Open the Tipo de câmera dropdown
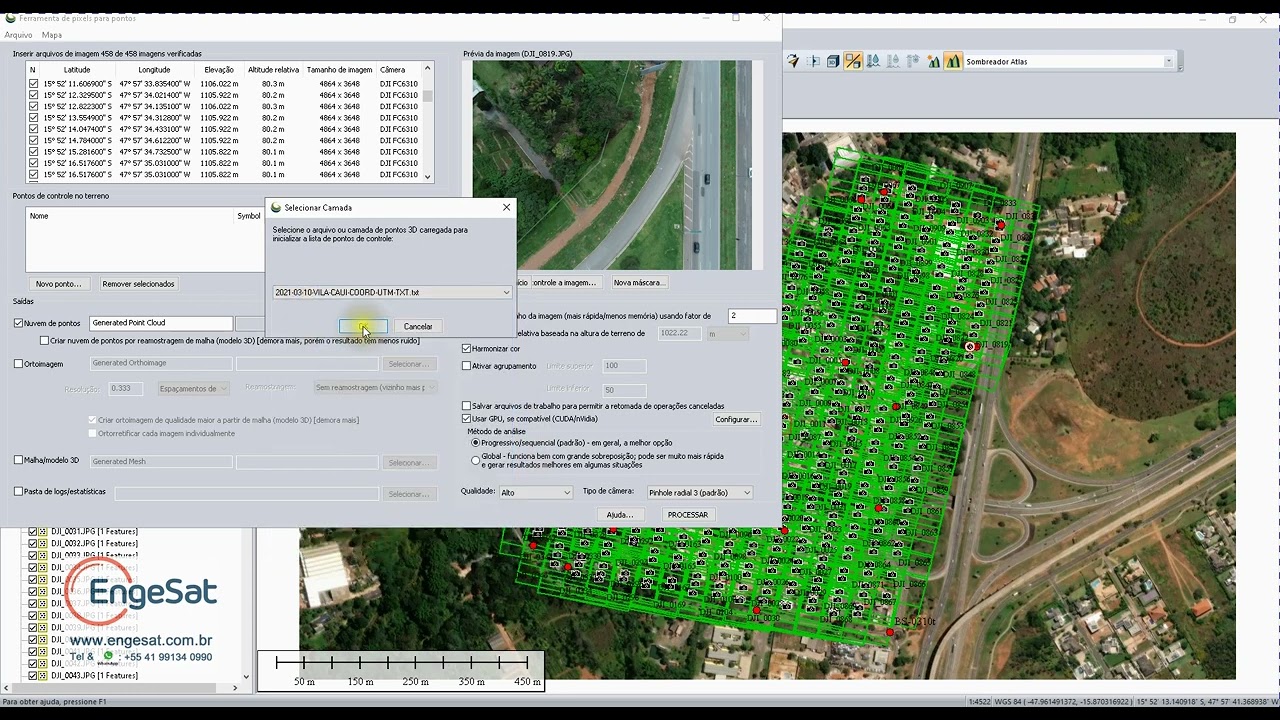The width and height of the screenshot is (1280, 720). (x=699, y=492)
